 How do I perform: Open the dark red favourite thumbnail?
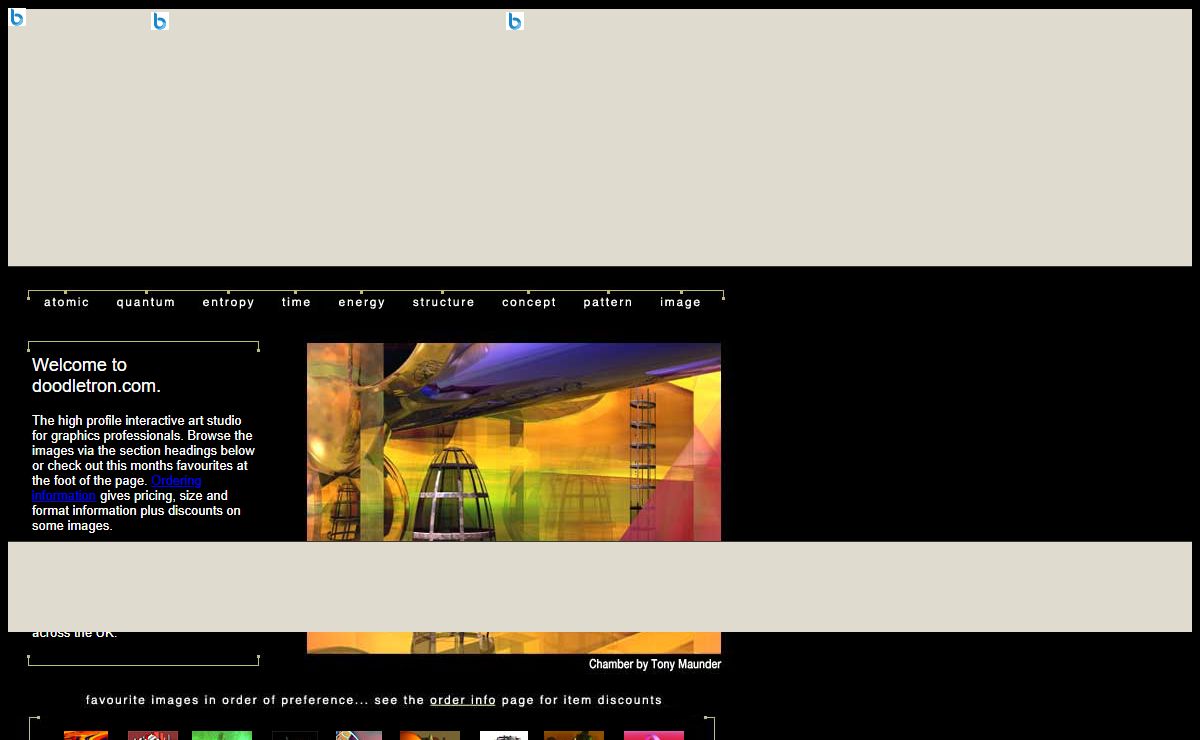point(153,735)
